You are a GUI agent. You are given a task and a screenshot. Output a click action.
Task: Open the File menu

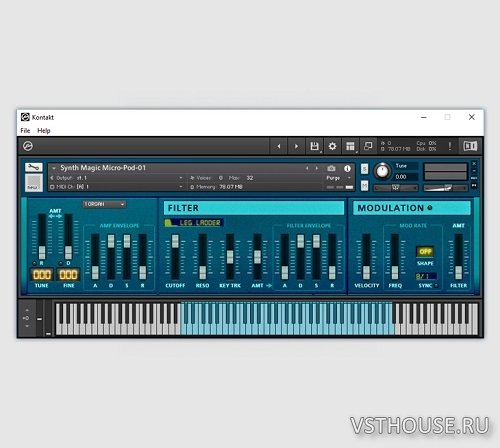click(25, 131)
